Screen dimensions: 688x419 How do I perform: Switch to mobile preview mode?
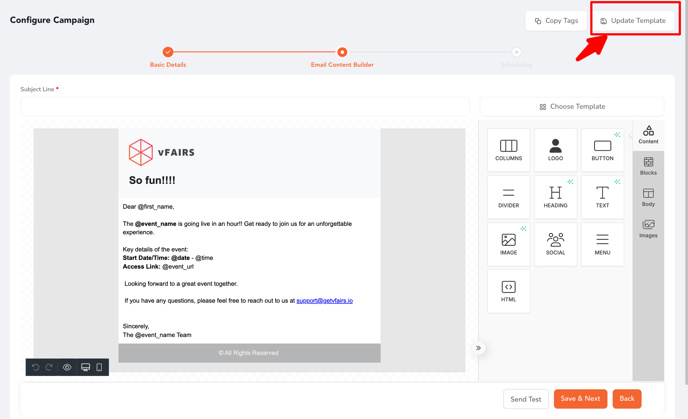pyautogui.click(x=99, y=367)
